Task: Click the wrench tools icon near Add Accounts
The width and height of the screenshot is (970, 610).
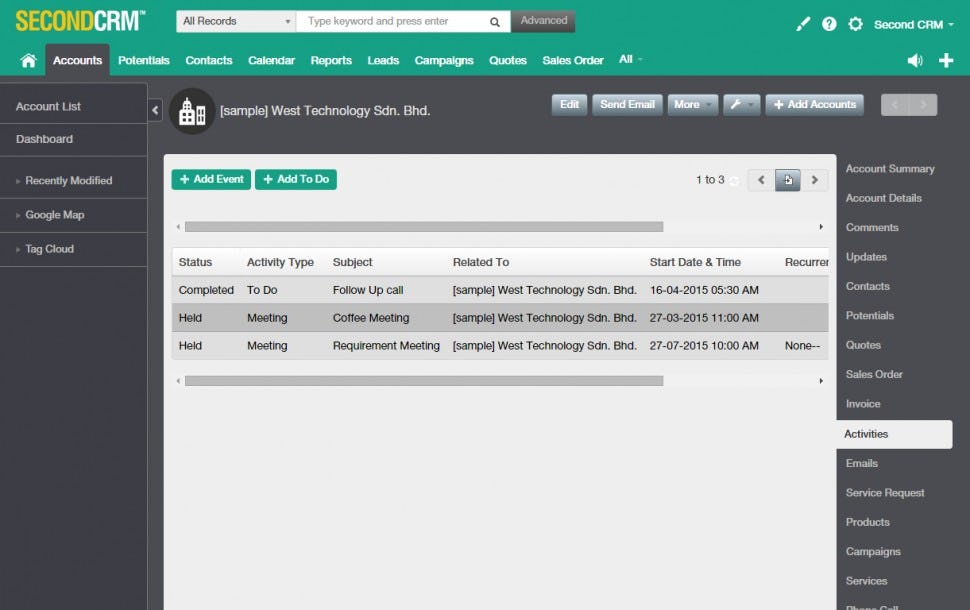Action: (741, 104)
